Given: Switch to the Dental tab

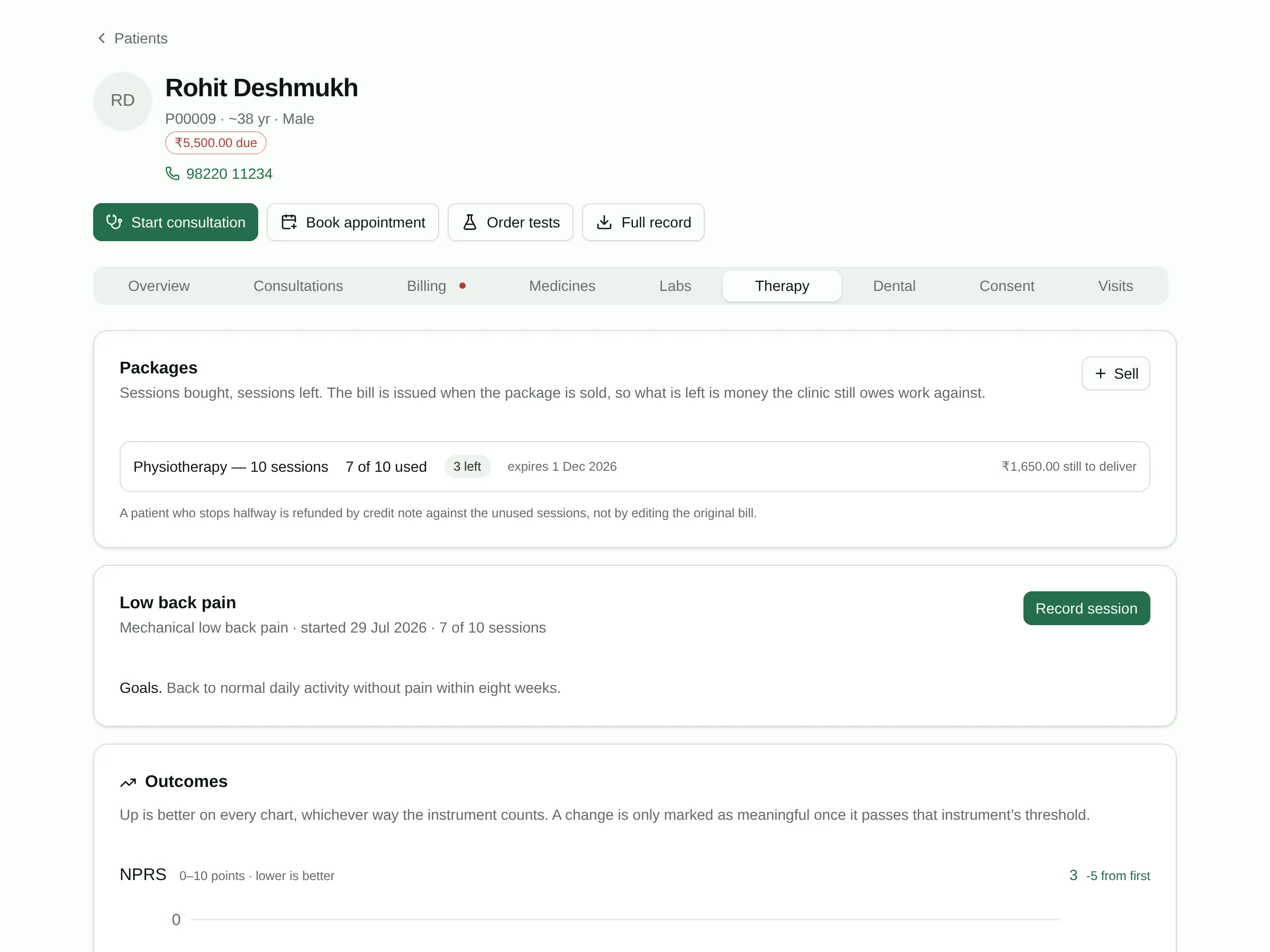Looking at the screenshot, I should pyautogui.click(x=894, y=286).
